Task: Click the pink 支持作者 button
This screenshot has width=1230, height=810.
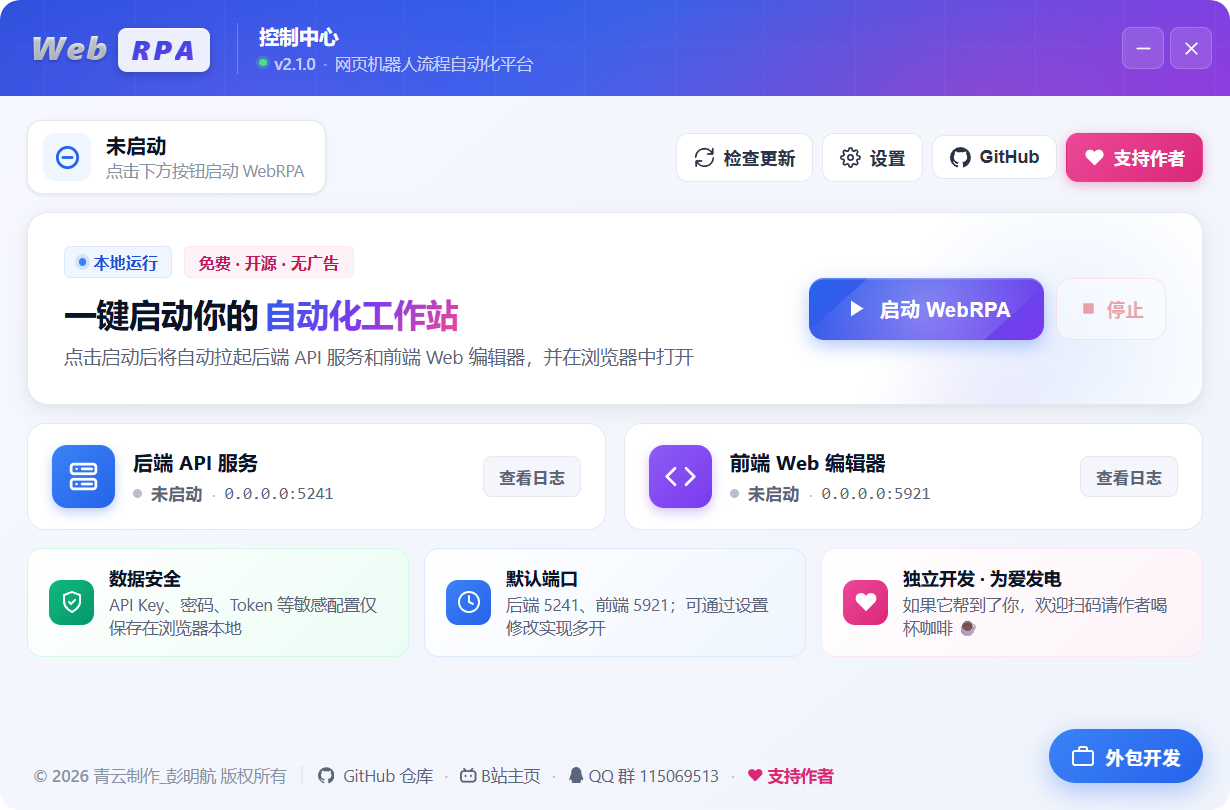Action: [1134, 158]
